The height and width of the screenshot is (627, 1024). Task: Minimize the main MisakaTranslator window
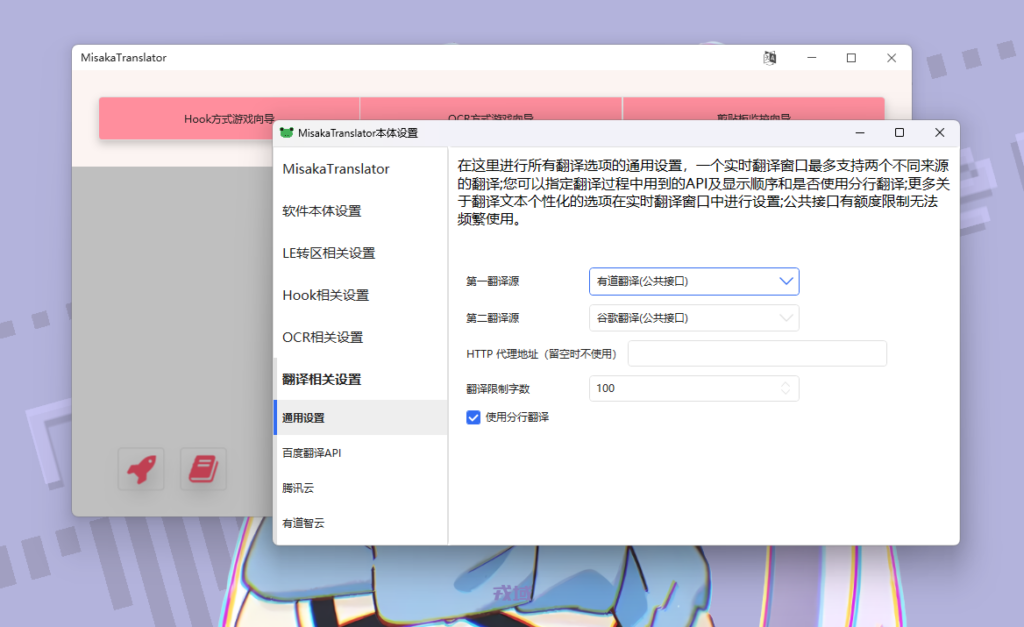(x=812, y=57)
